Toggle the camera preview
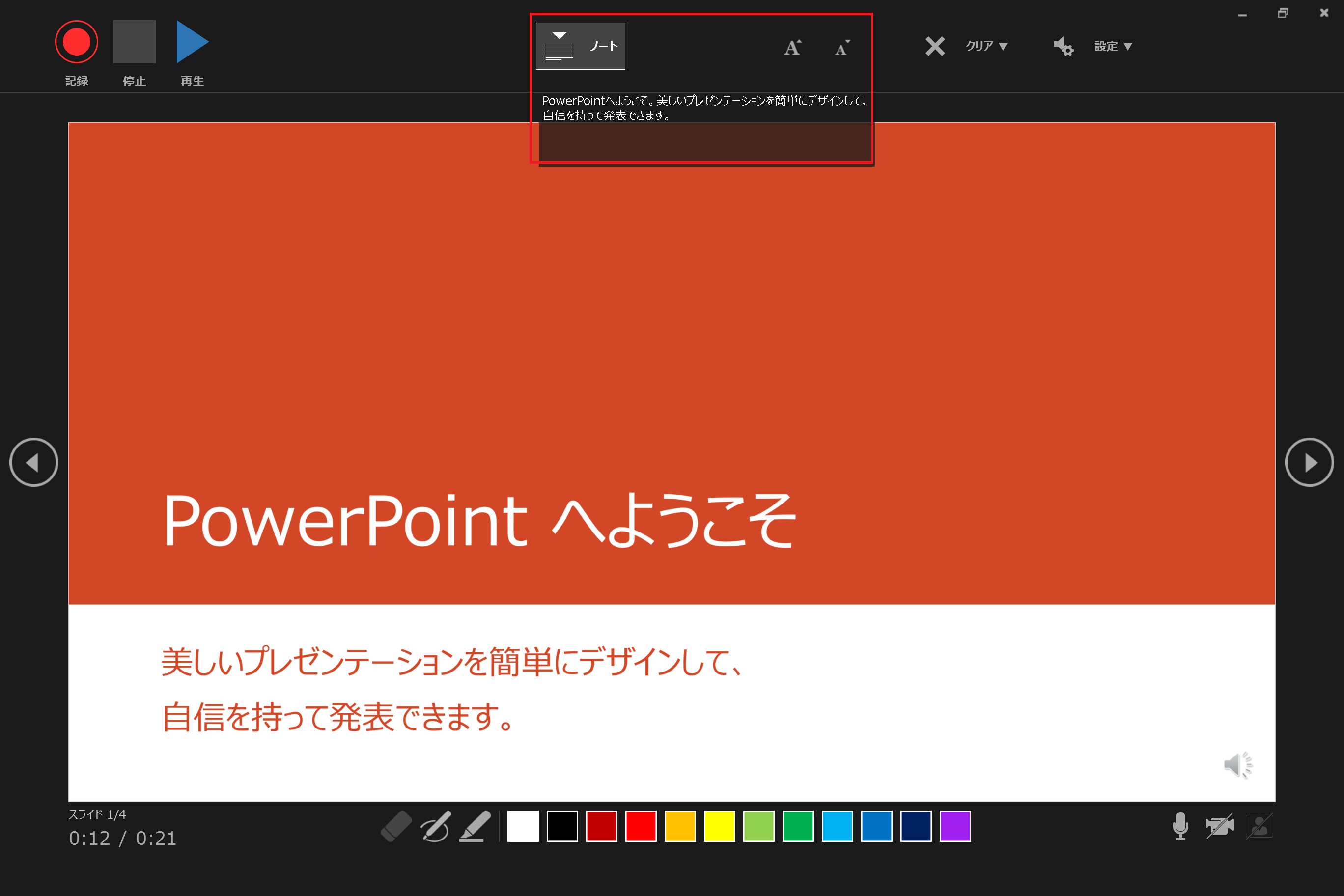This screenshot has width=1344, height=896. (x=1260, y=826)
